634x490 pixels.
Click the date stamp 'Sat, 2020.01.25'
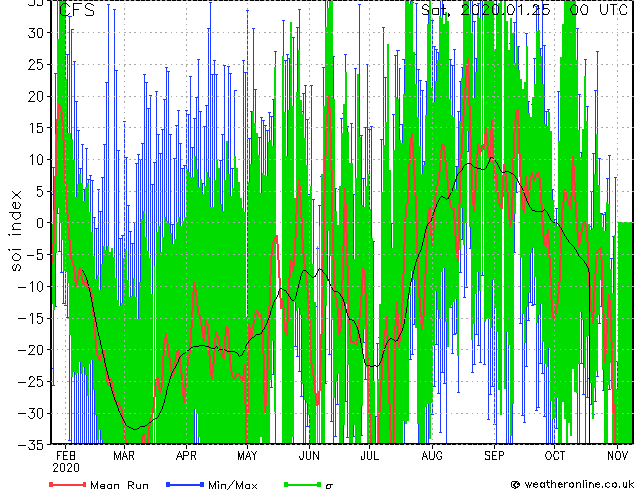pyautogui.click(x=486, y=10)
